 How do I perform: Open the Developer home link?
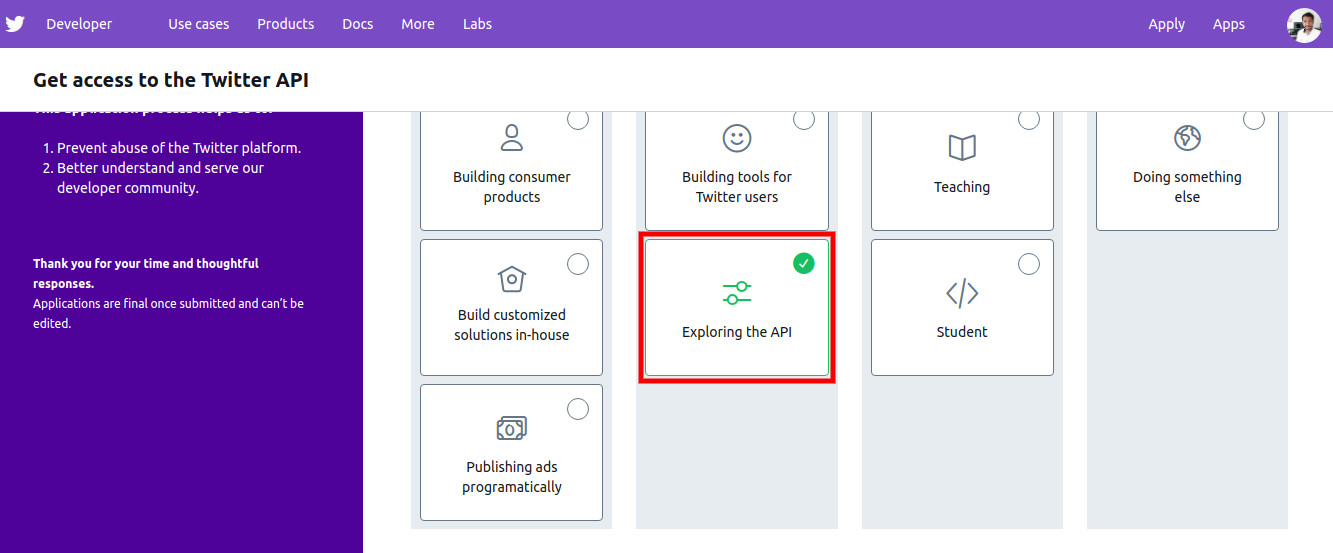tap(79, 24)
